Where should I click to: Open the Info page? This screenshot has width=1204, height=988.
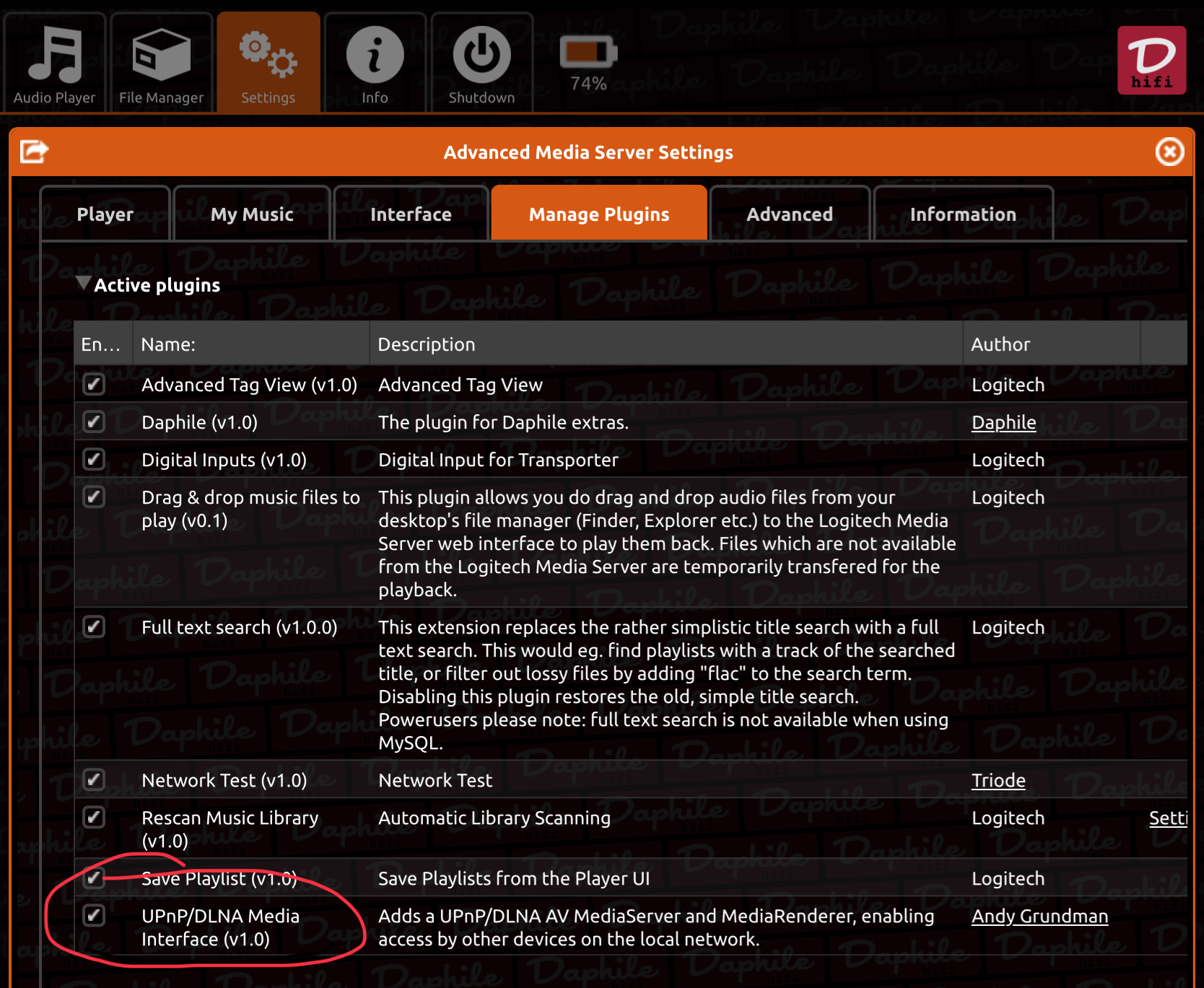pyautogui.click(x=375, y=63)
